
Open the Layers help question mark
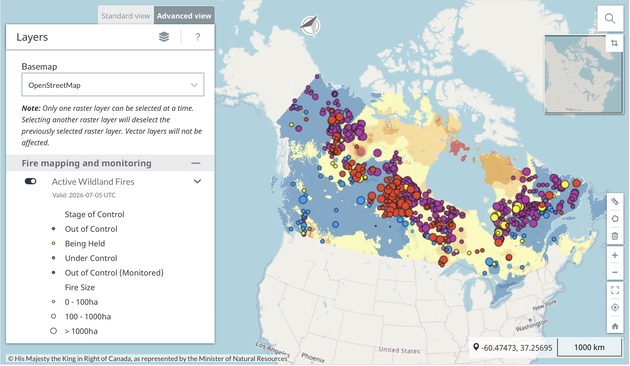coord(198,37)
